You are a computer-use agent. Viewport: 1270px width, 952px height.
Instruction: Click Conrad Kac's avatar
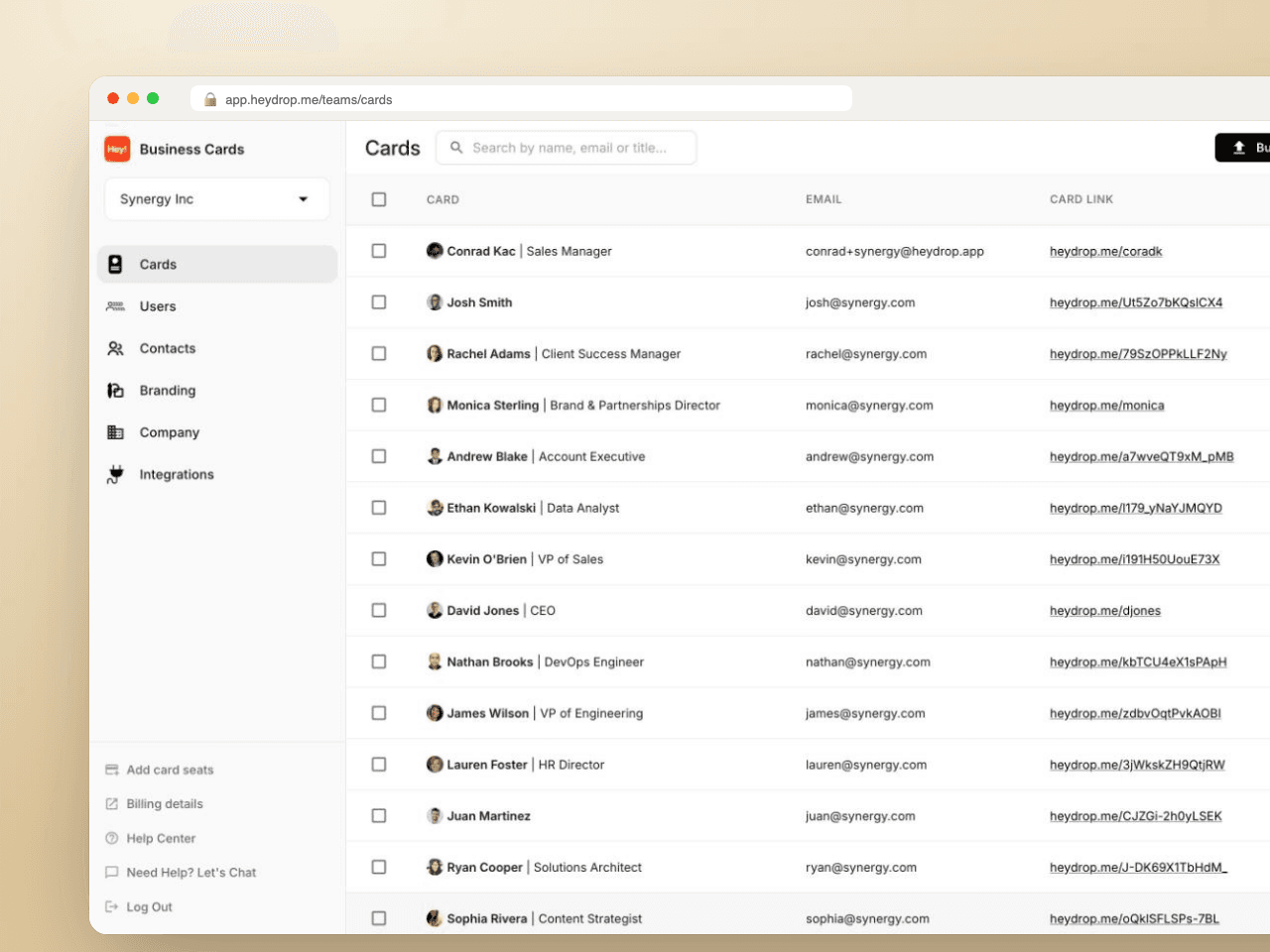[435, 251]
